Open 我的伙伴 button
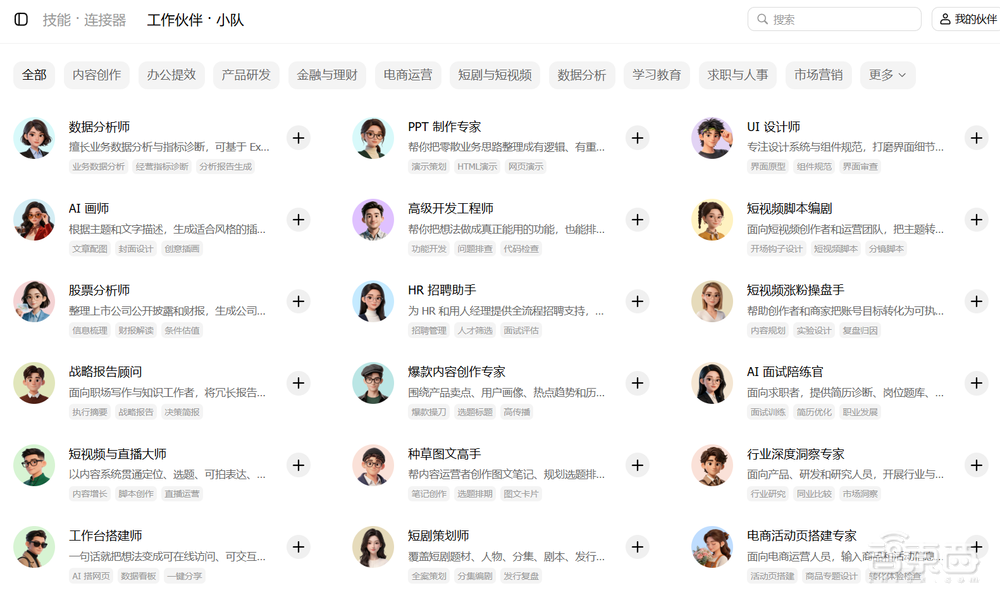This screenshot has width=1000, height=602. [x=968, y=19]
